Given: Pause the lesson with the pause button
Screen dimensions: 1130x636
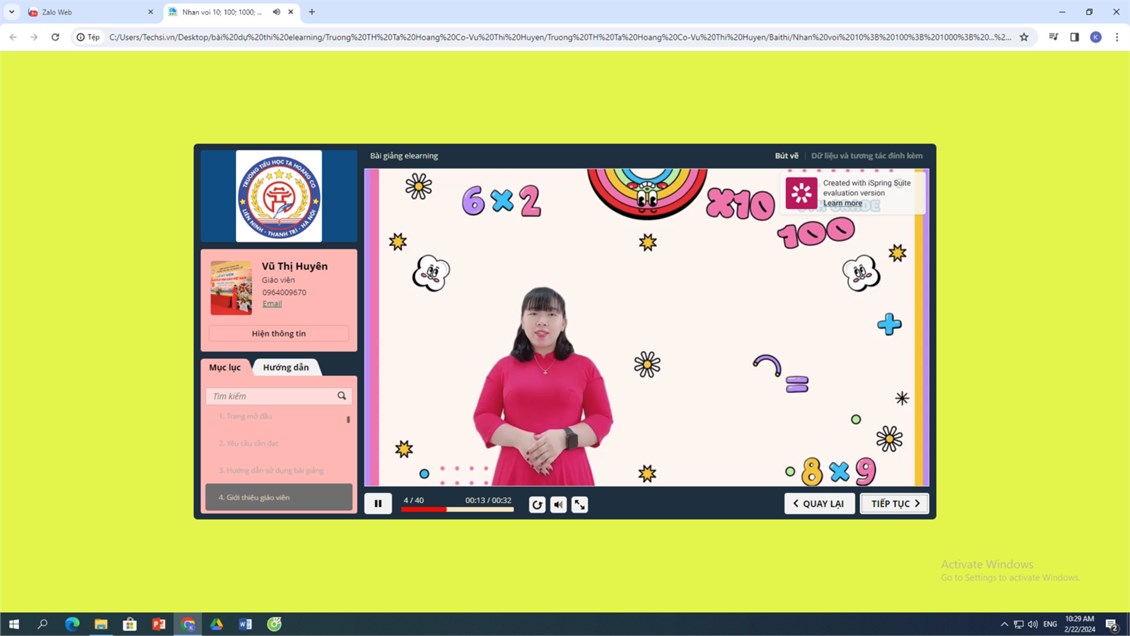Looking at the screenshot, I should tap(378, 503).
